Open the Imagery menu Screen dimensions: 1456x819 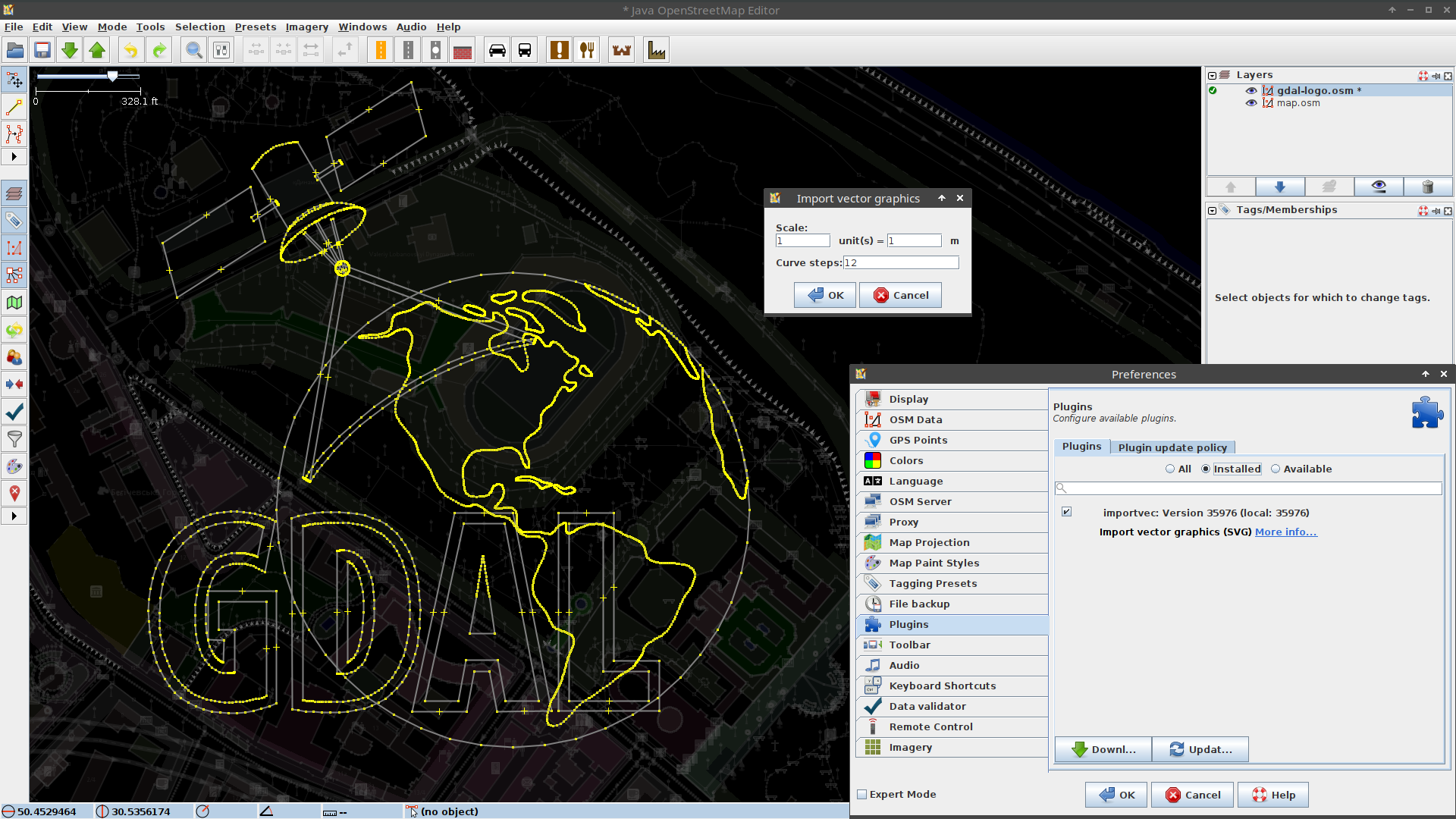coord(306,27)
